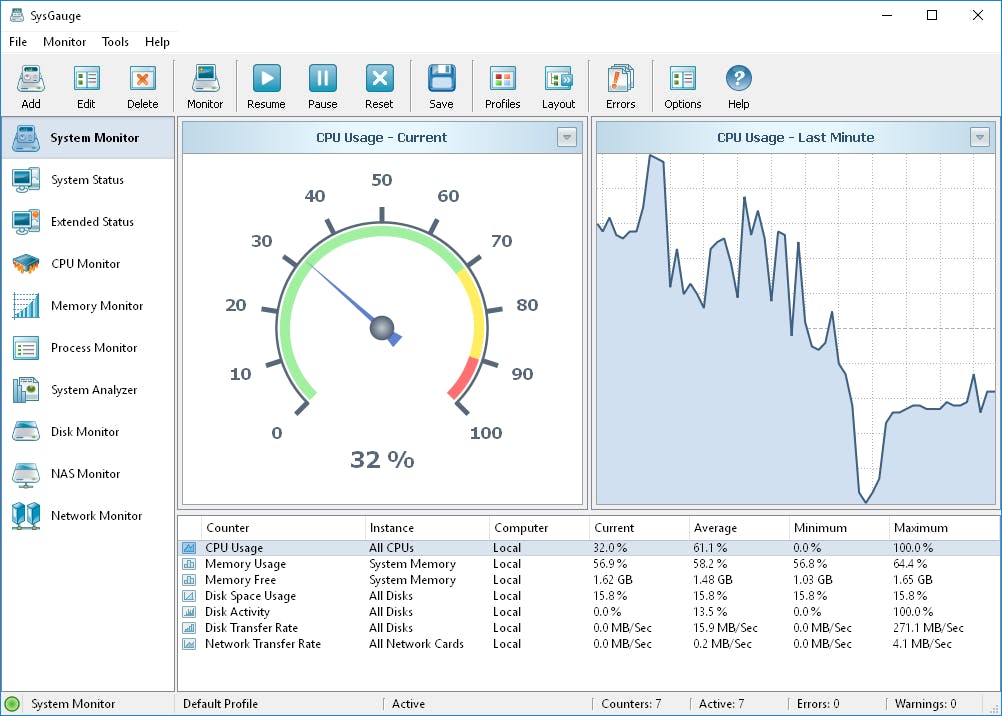Screen dimensions: 1002x716
Task: Click the Delete counter toolbar icon
Action: point(142,86)
